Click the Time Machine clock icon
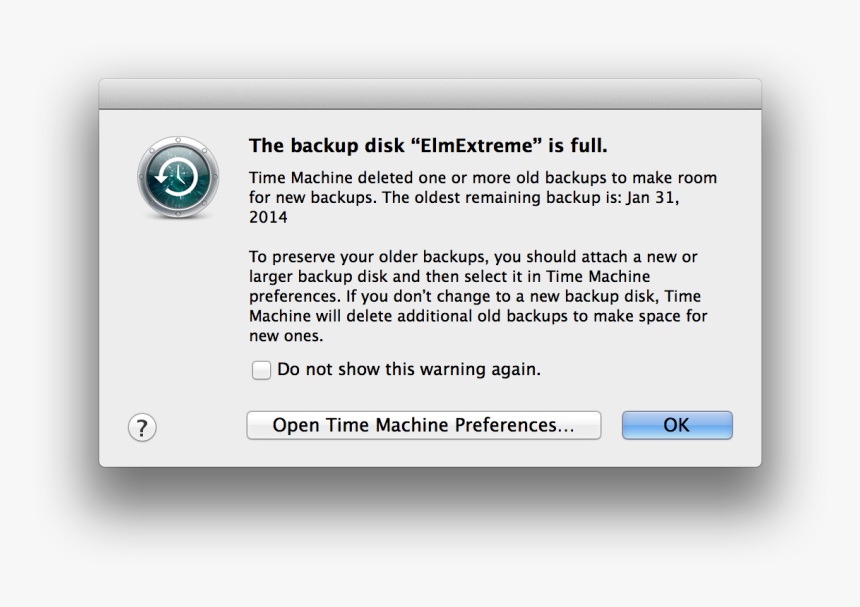The height and width of the screenshot is (607, 860). pyautogui.click(x=178, y=178)
